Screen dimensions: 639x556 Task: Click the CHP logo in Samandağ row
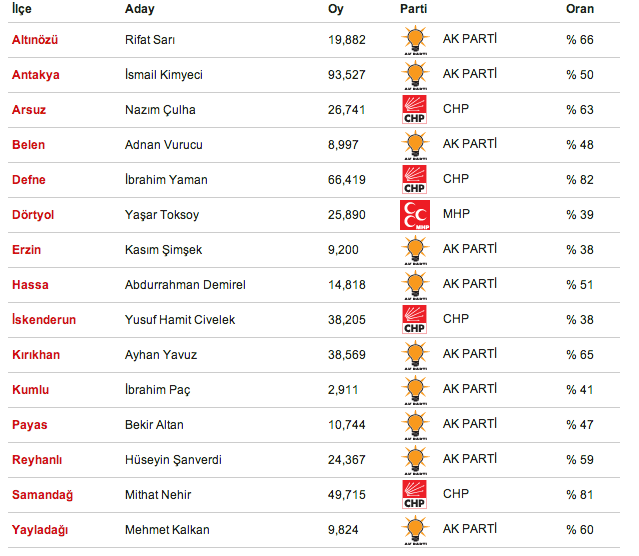click(414, 495)
